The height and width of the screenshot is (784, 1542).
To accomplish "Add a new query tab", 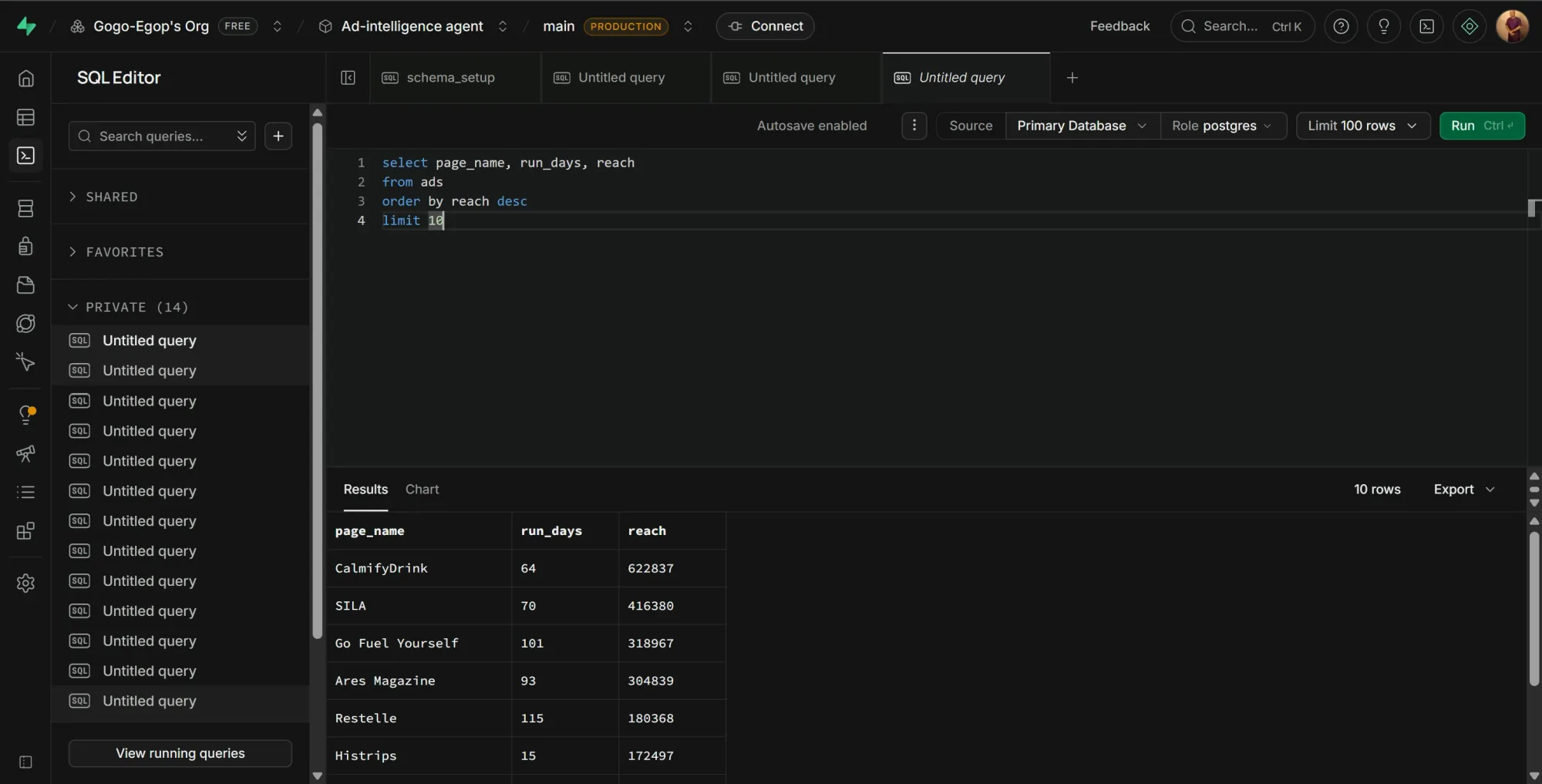I will [1072, 78].
